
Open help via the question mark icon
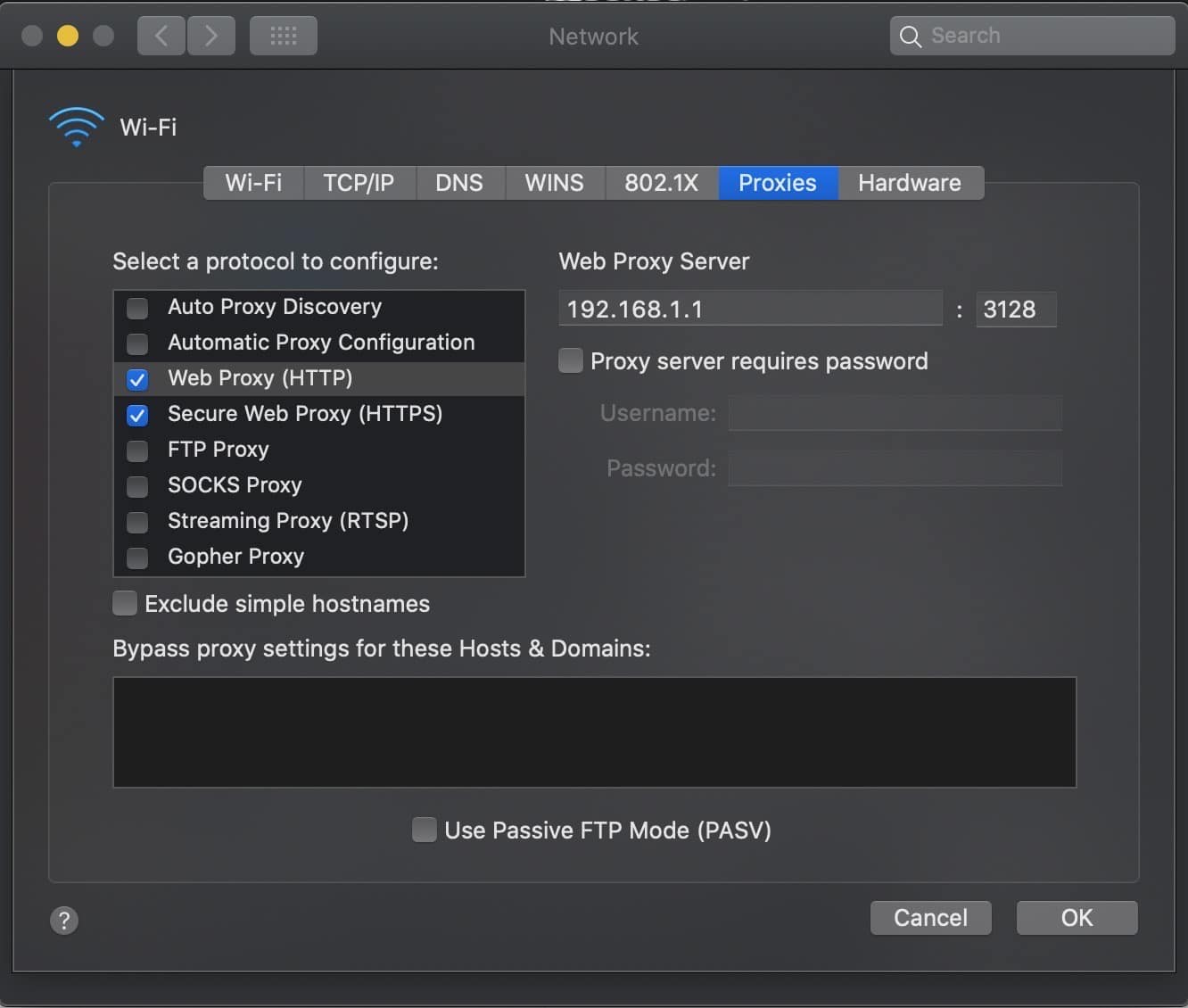pos(63,920)
